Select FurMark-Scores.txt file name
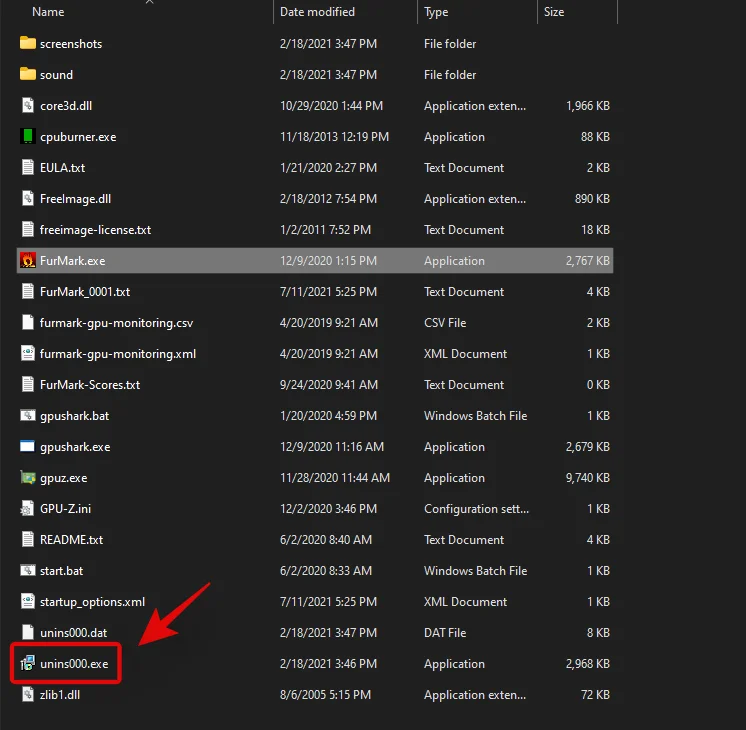Screen dimensions: 746x730 [x=90, y=385]
